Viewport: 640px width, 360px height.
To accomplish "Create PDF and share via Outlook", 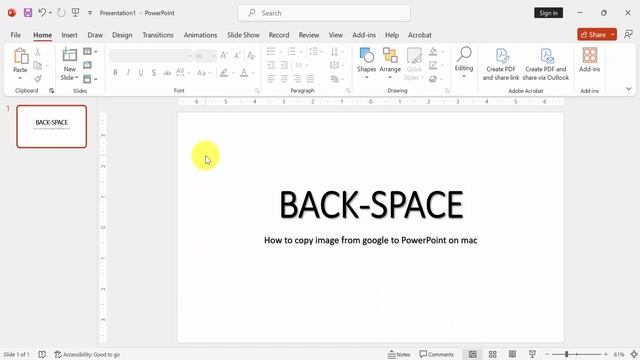I will coord(546,64).
